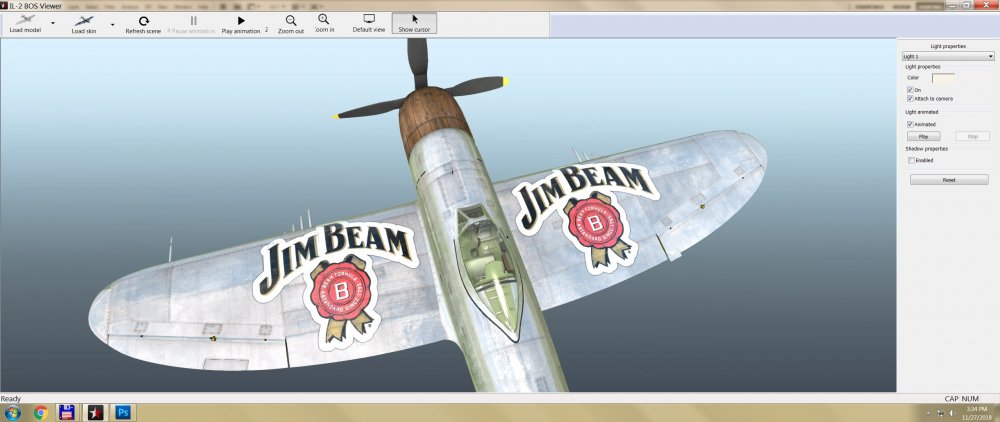The height and width of the screenshot is (422, 1000).
Task: Open the floppy disk taskbar app
Action: pos(66,412)
